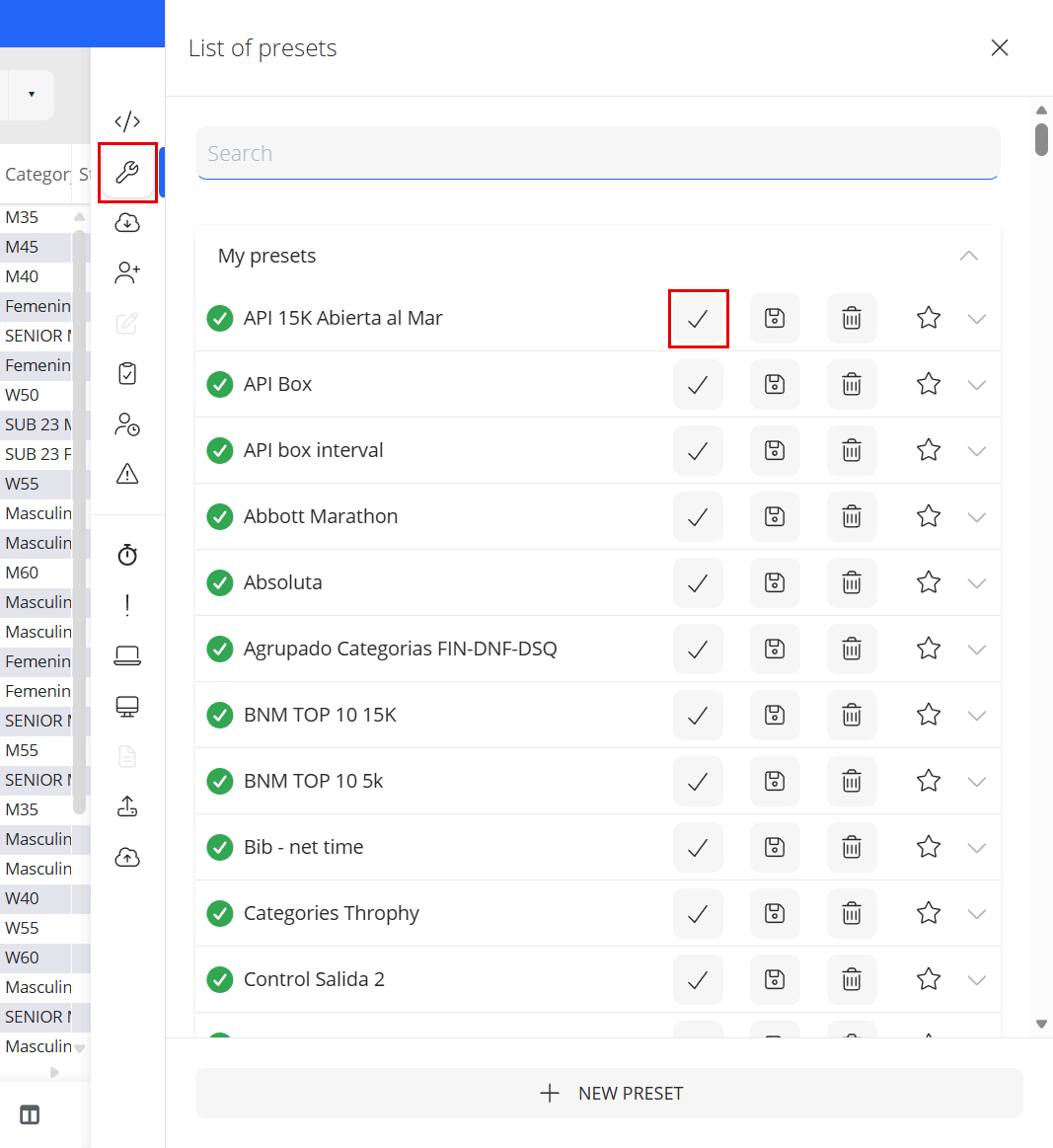This screenshot has height=1148, width=1053.
Task: Open the warning triangle icon
Action: (x=127, y=474)
